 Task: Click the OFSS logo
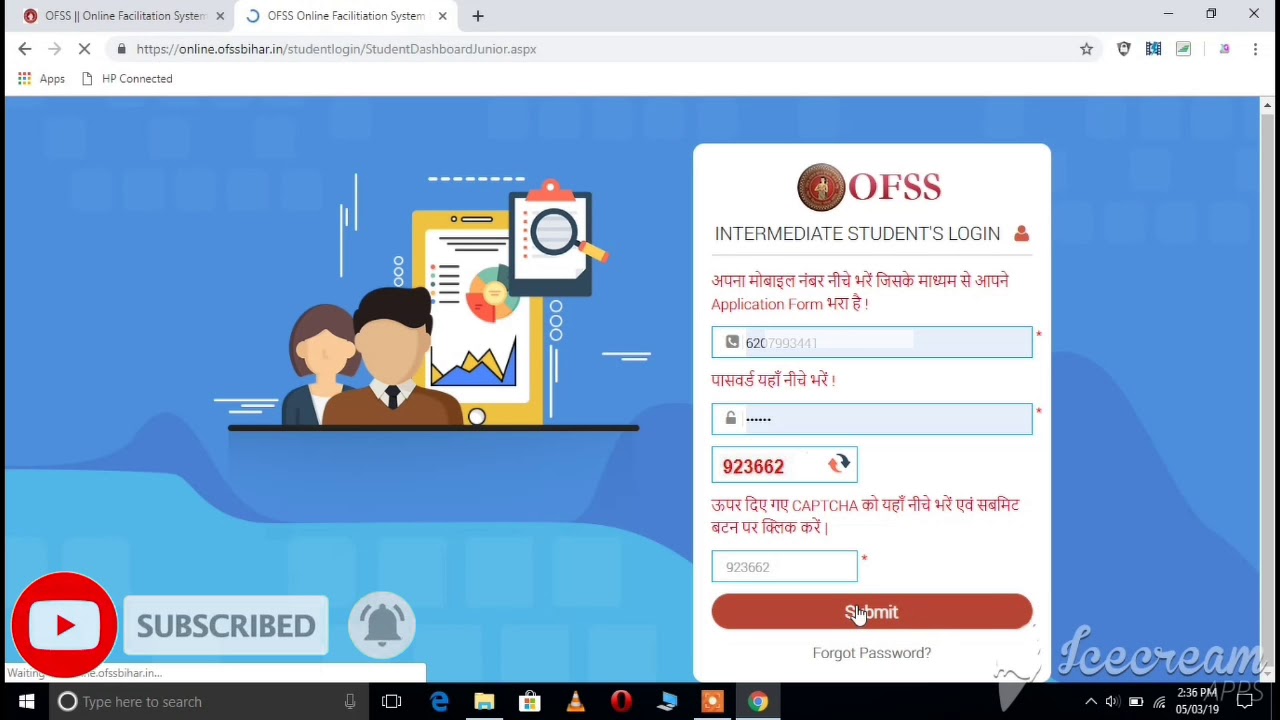[869, 187]
